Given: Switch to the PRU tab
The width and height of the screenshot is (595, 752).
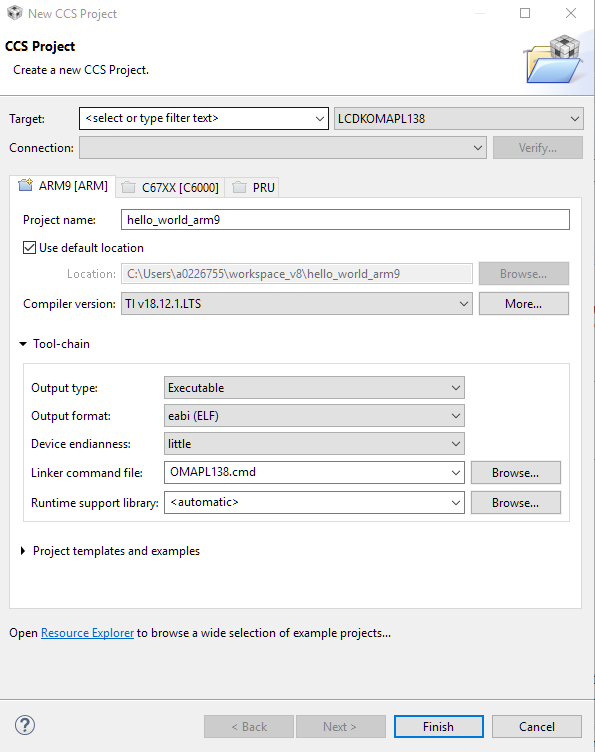Looking at the screenshot, I should tap(253, 188).
